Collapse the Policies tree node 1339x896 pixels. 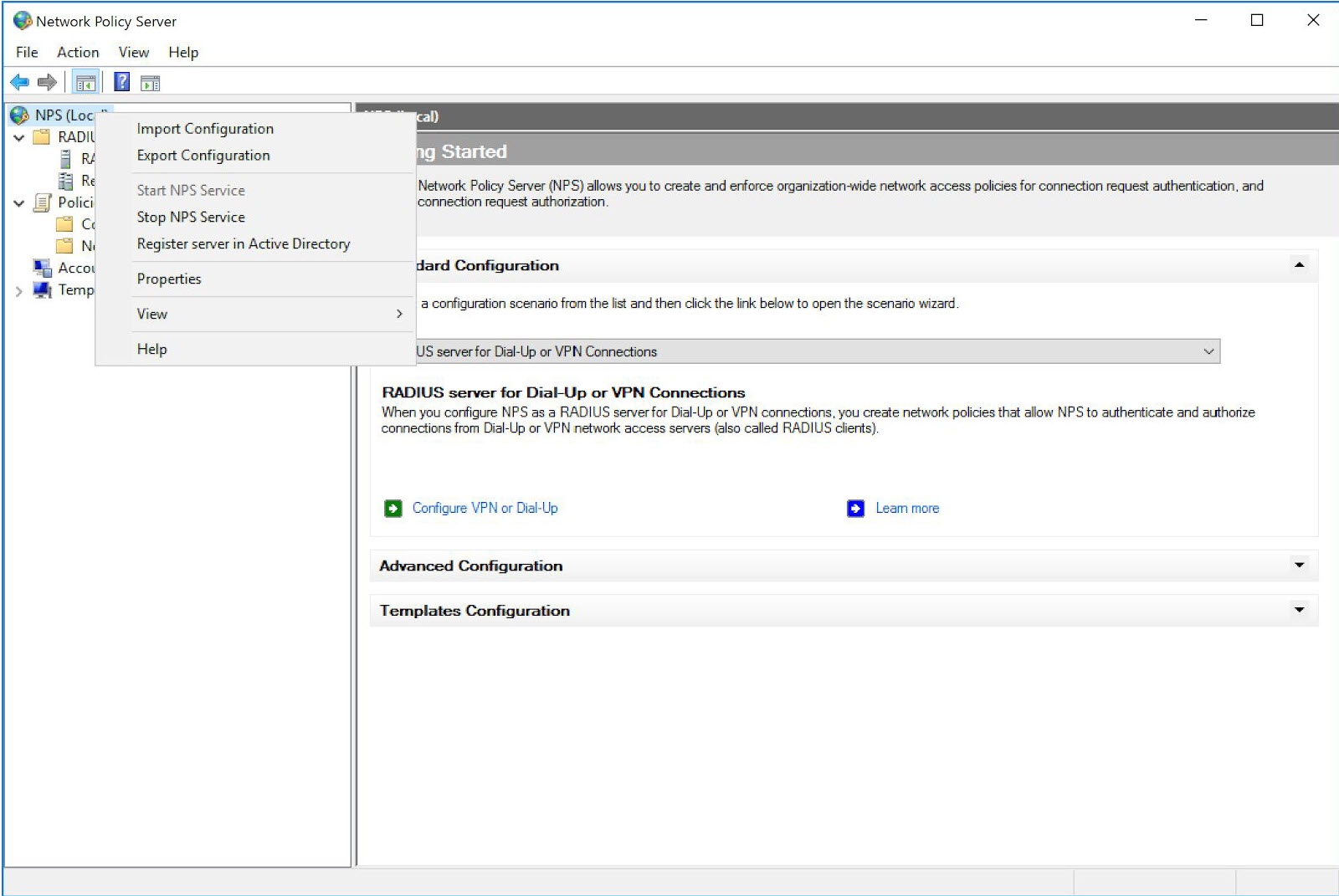(18, 202)
